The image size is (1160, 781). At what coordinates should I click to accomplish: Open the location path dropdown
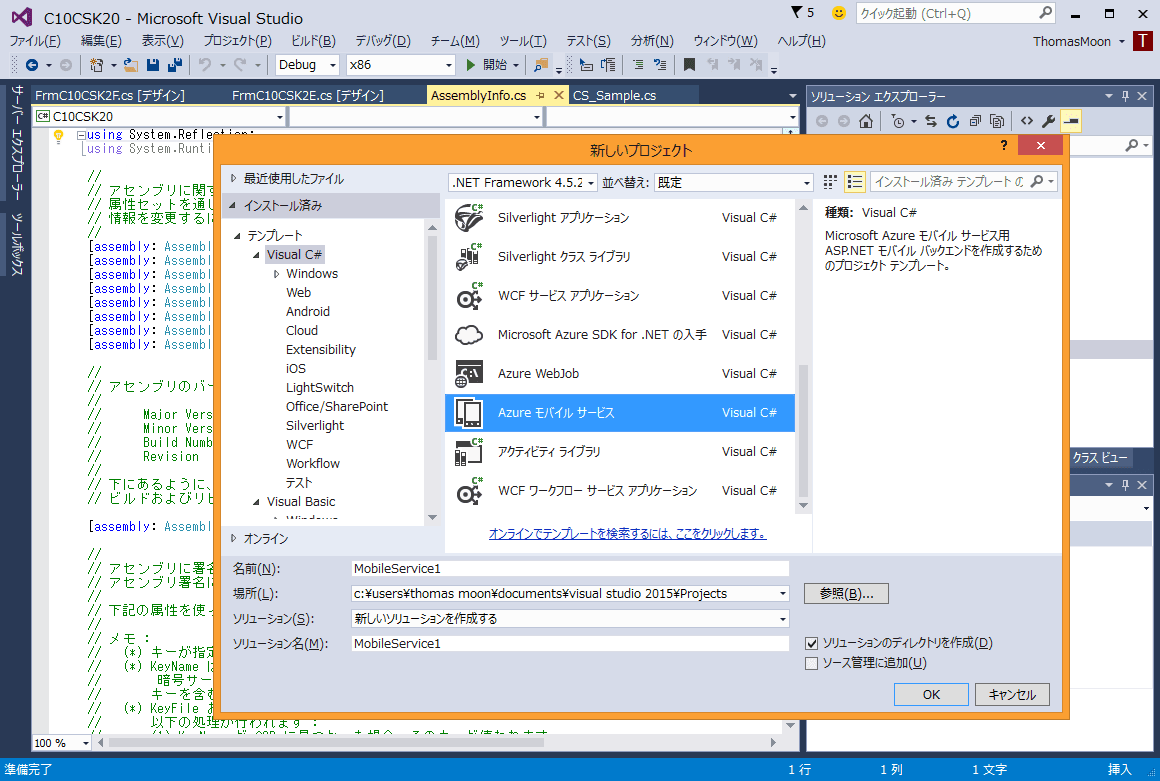pos(783,594)
